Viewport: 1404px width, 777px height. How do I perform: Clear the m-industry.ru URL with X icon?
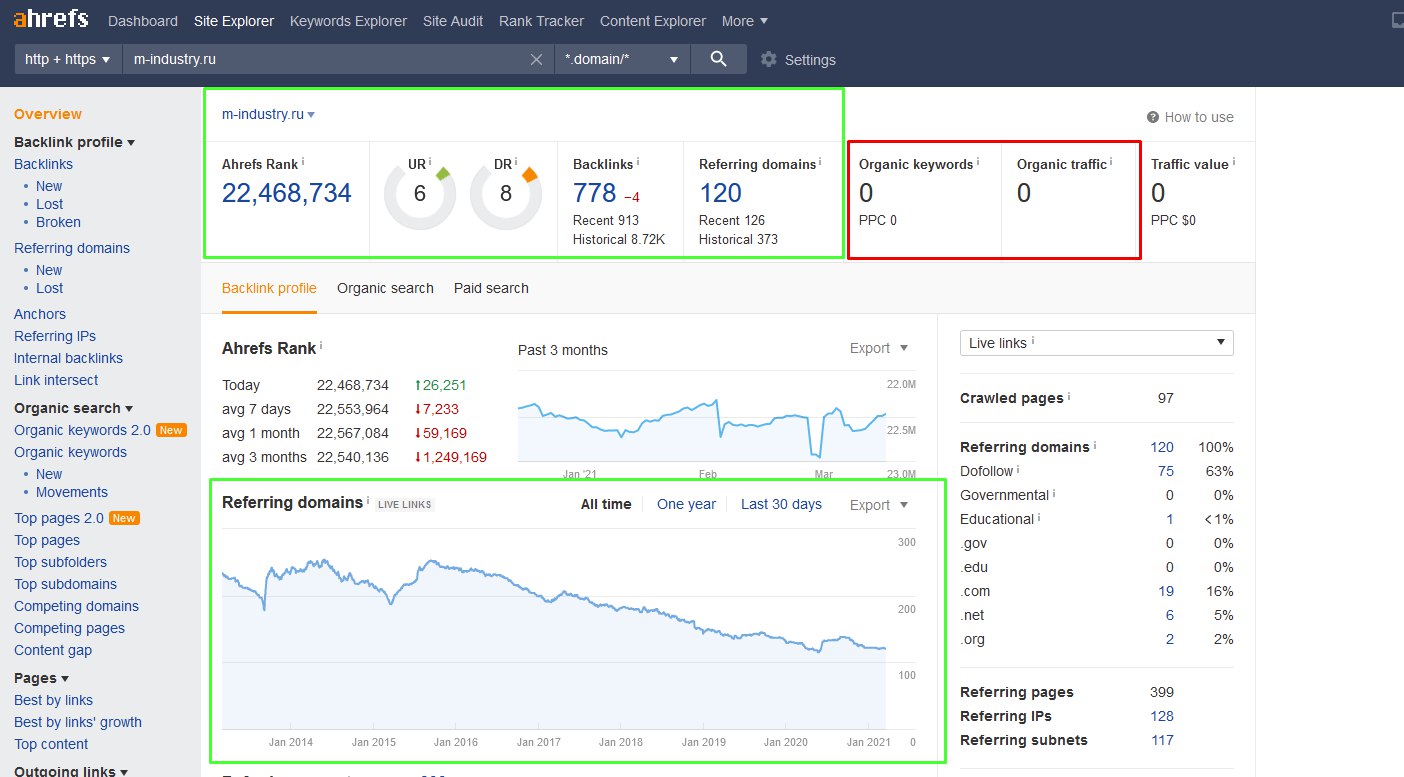click(x=537, y=59)
